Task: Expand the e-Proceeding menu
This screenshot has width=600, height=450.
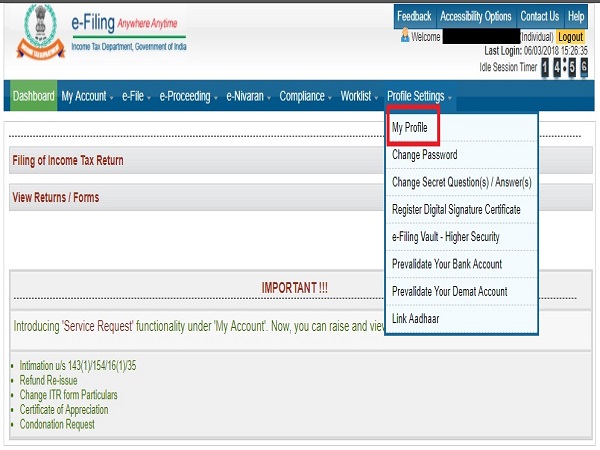Action: pyautogui.click(x=188, y=96)
